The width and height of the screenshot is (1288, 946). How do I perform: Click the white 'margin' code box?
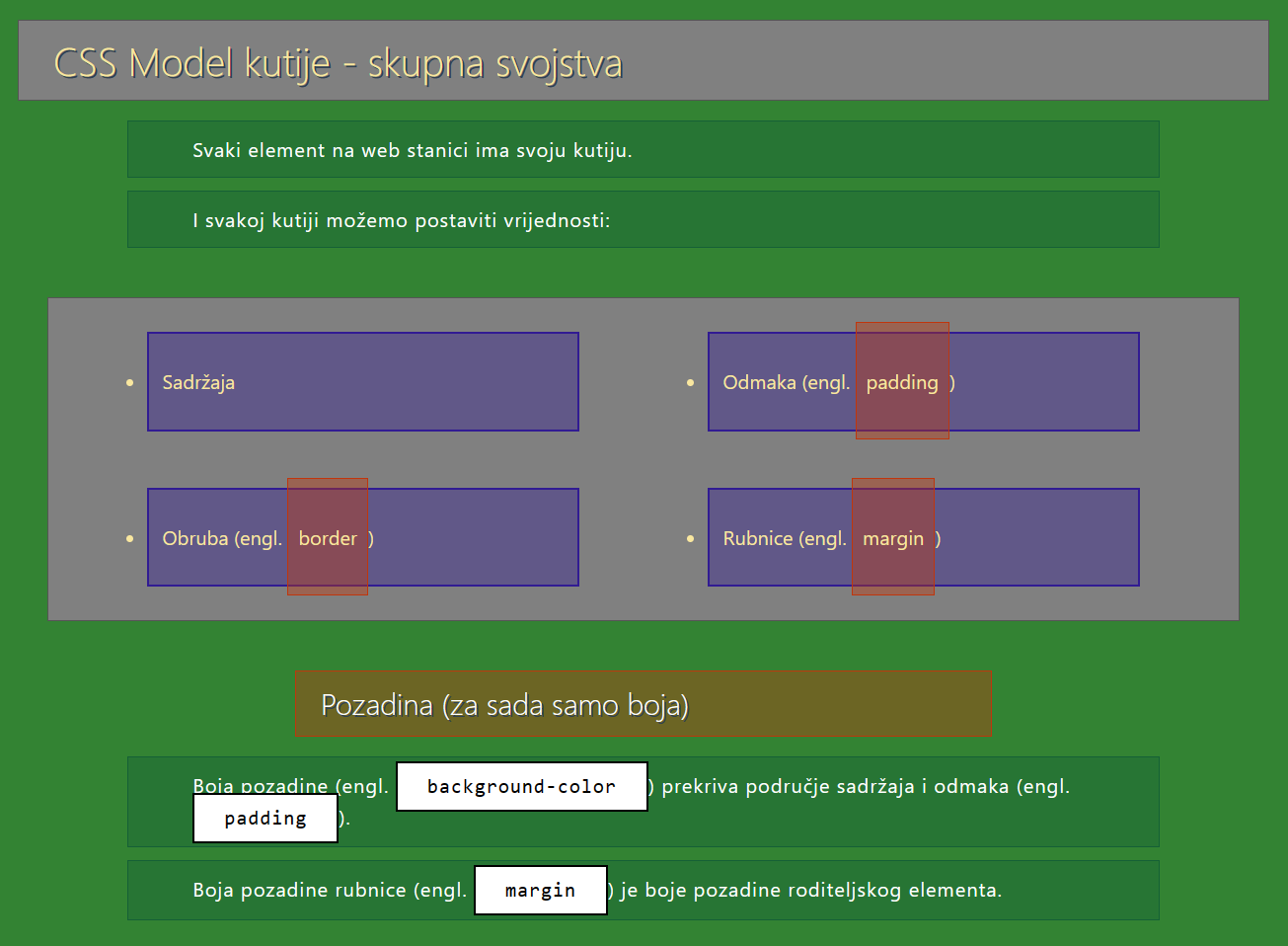541,890
